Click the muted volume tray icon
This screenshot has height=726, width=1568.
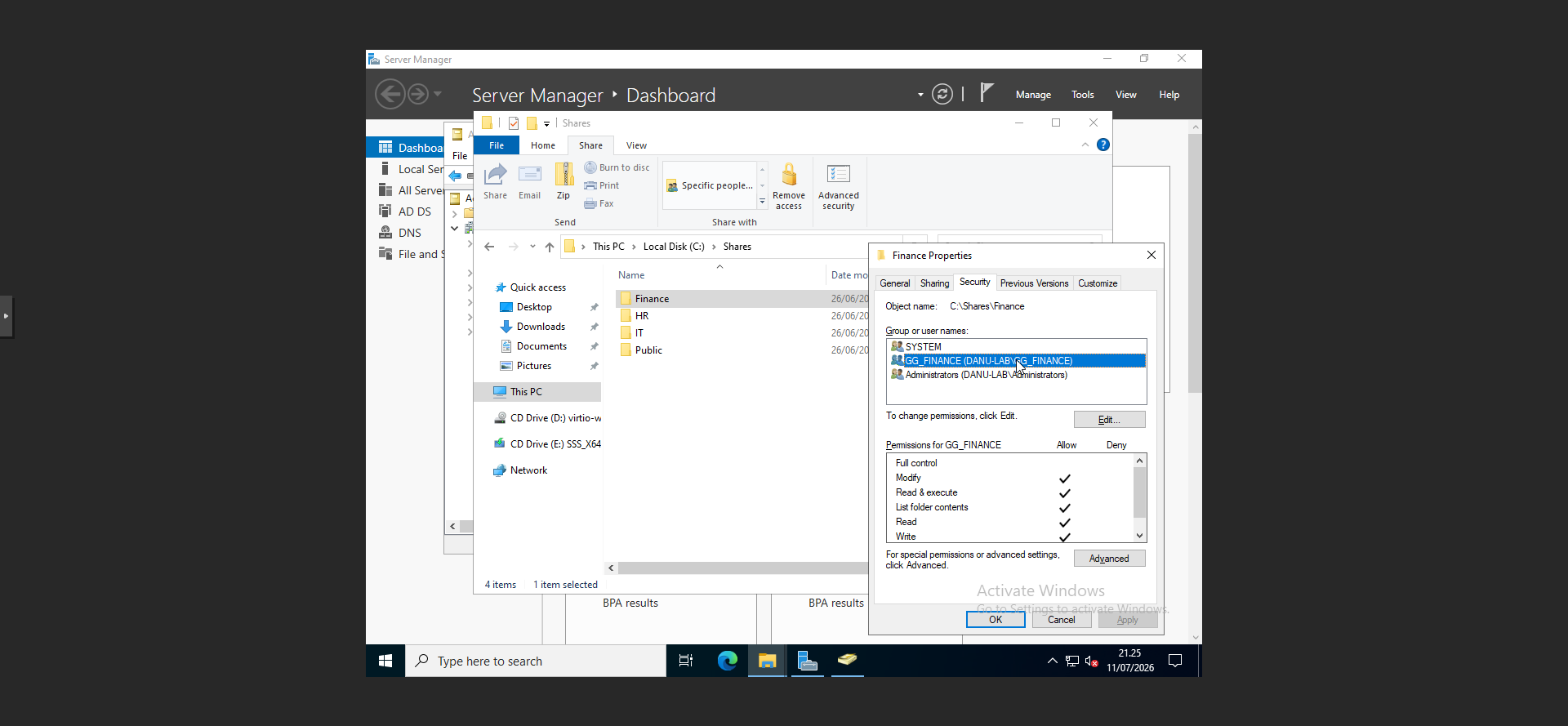point(1092,661)
